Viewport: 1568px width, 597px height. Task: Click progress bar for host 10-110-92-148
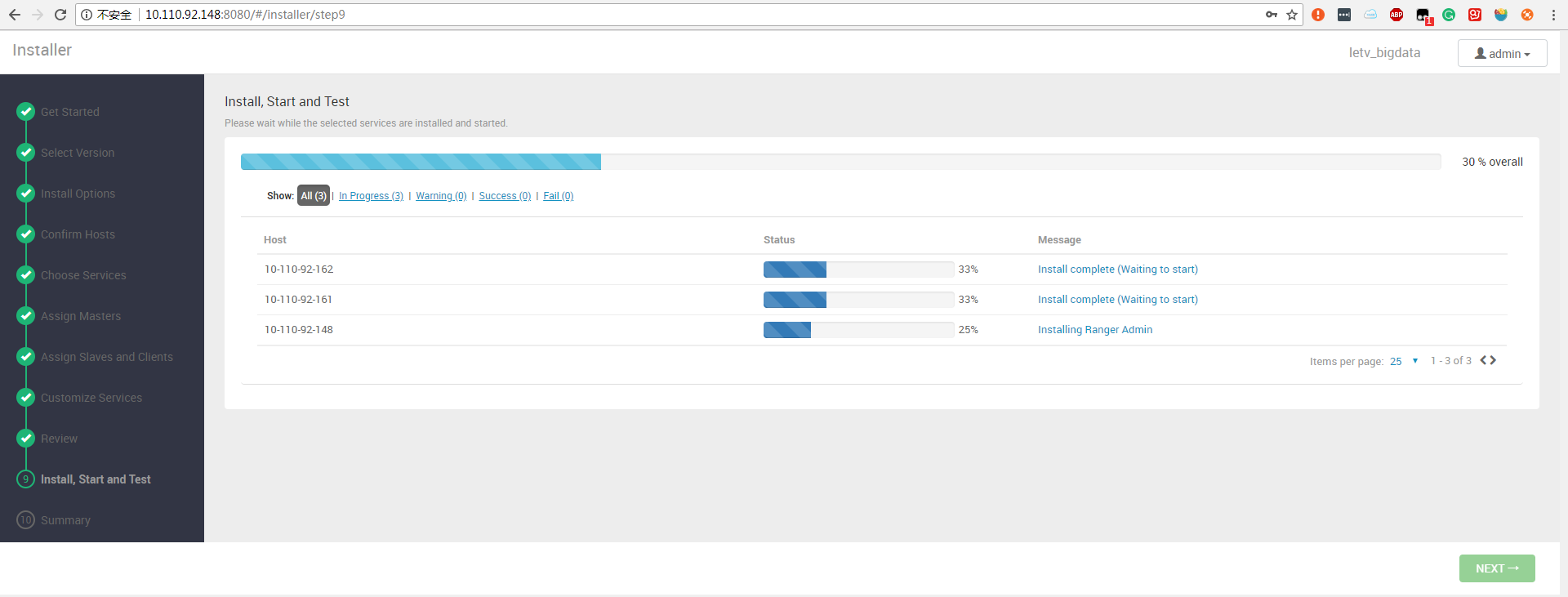[859, 330]
